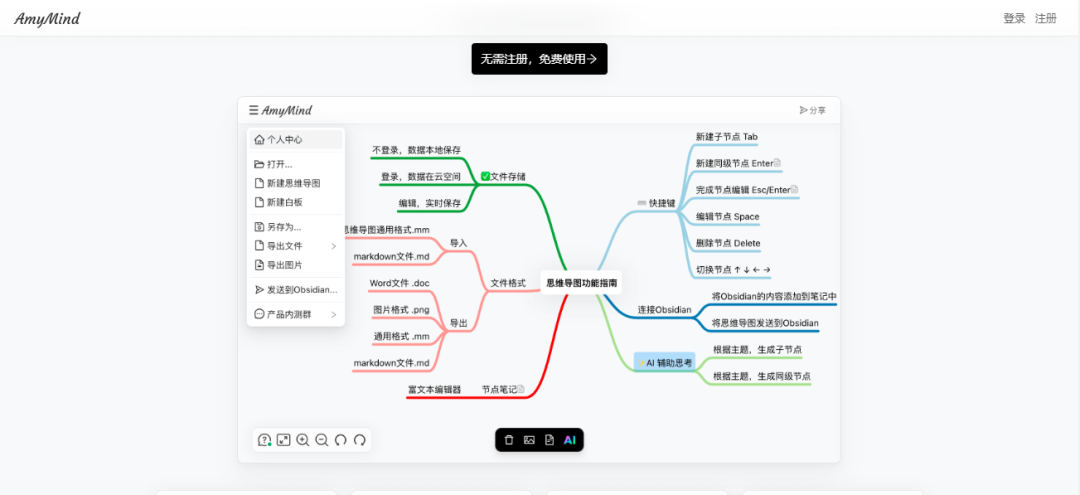Image resolution: width=1080 pixels, height=495 pixels.
Task: Zoom out with the magnifier minus icon
Action: [322, 440]
